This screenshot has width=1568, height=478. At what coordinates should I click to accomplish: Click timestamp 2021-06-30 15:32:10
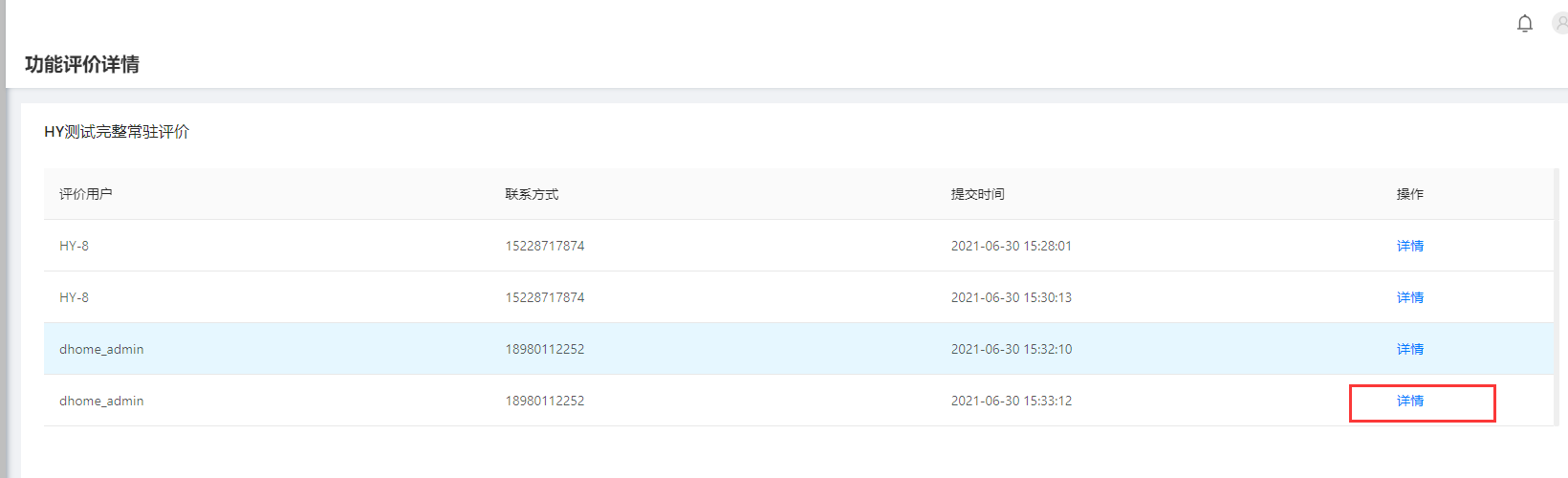coord(1012,349)
